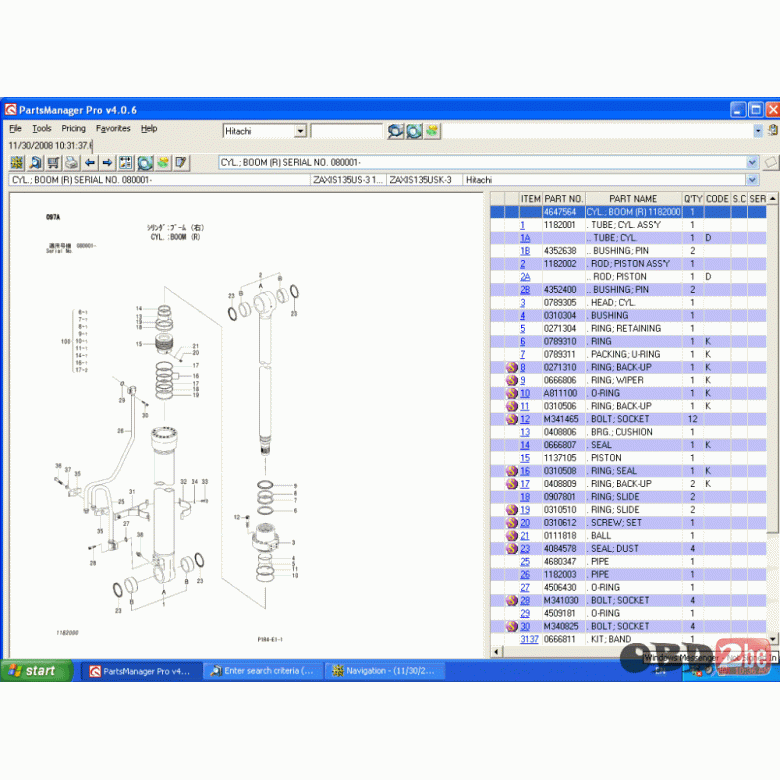Click the marker icon on row BOLT; SOCKET M341465
Screen dimensions: 780x780
tap(512, 419)
